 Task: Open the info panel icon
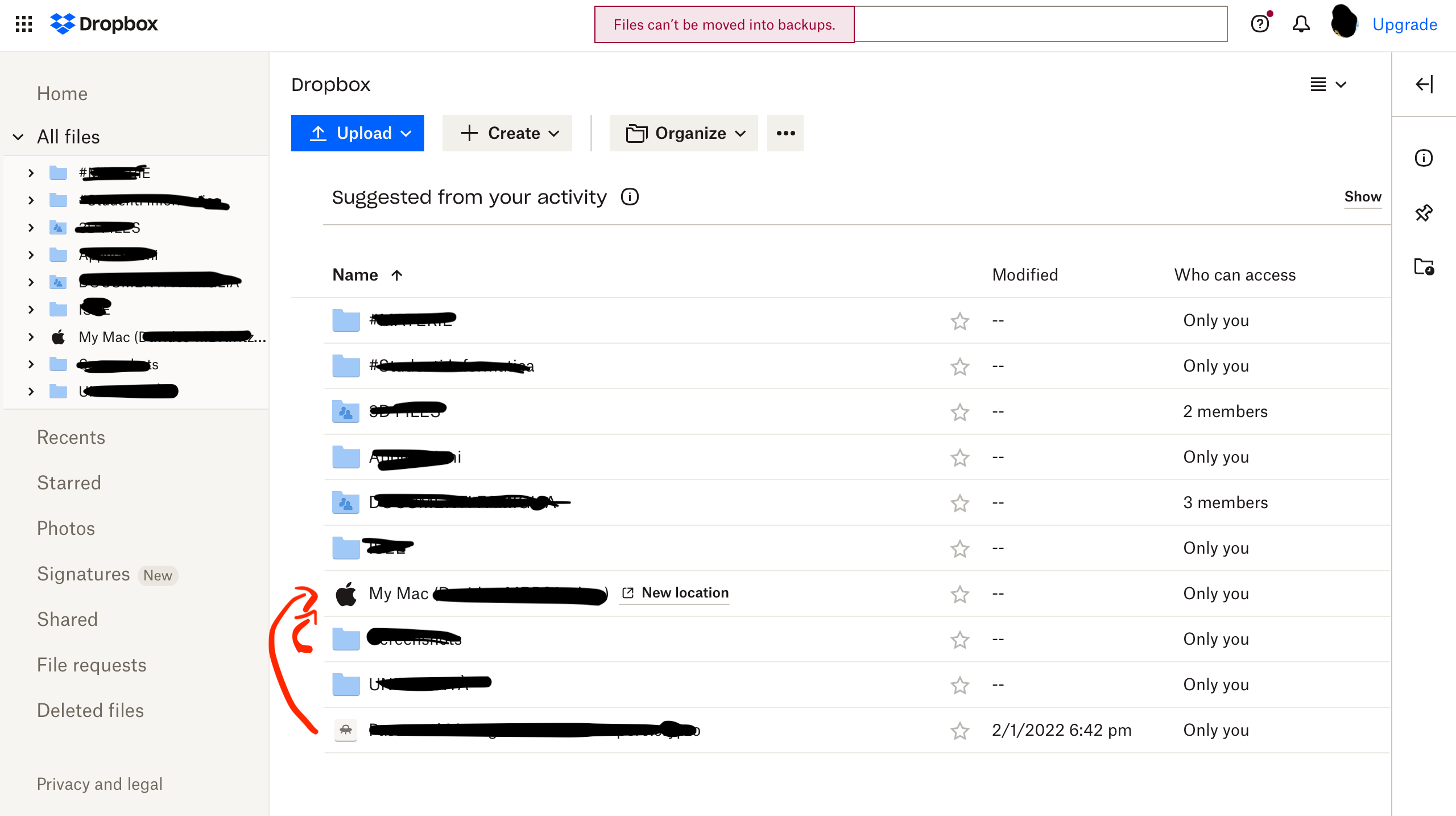tap(1424, 158)
